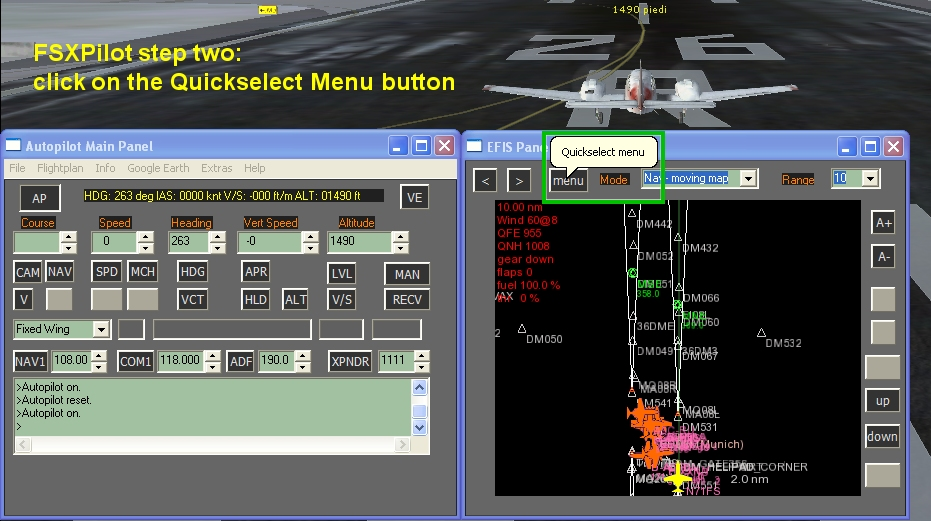Click the VE button in Autopilot panel
This screenshot has width=931, height=521.
coord(414,197)
